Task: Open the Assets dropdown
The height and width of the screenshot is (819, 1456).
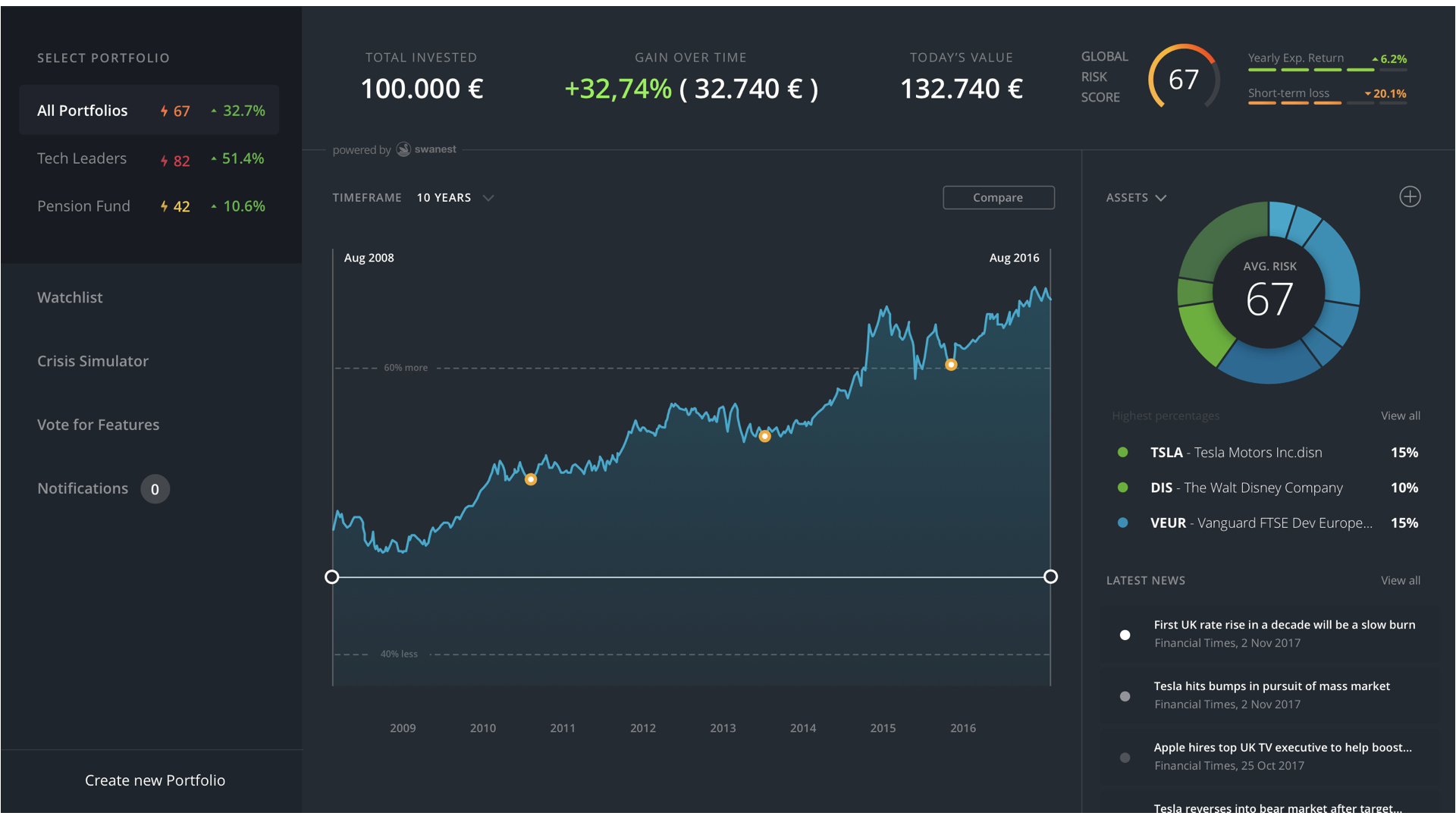Action: coord(1161,197)
